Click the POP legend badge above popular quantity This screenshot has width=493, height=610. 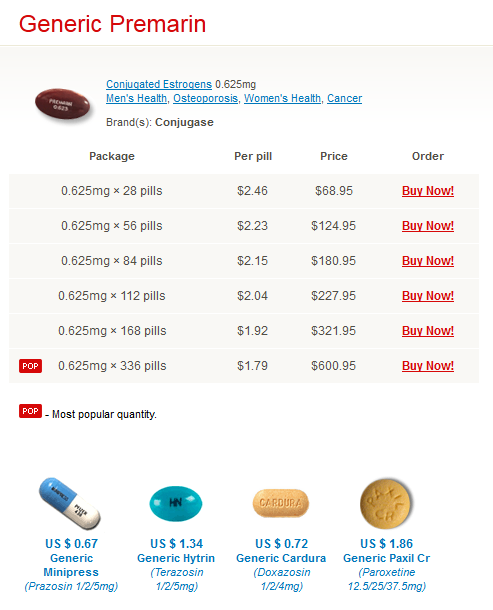[x=30, y=411]
